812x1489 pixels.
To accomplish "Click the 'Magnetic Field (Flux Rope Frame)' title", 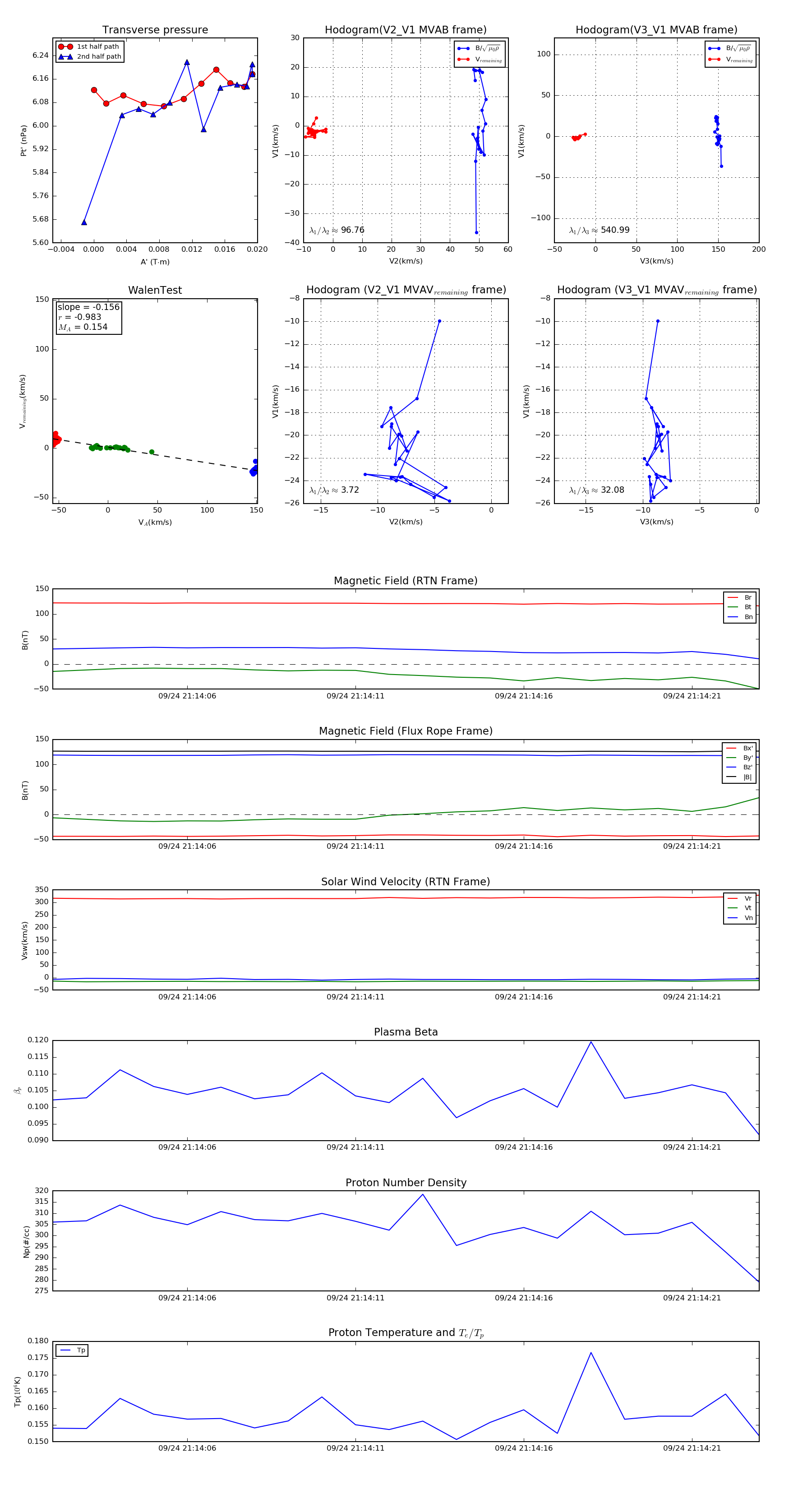I will coord(406,731).
